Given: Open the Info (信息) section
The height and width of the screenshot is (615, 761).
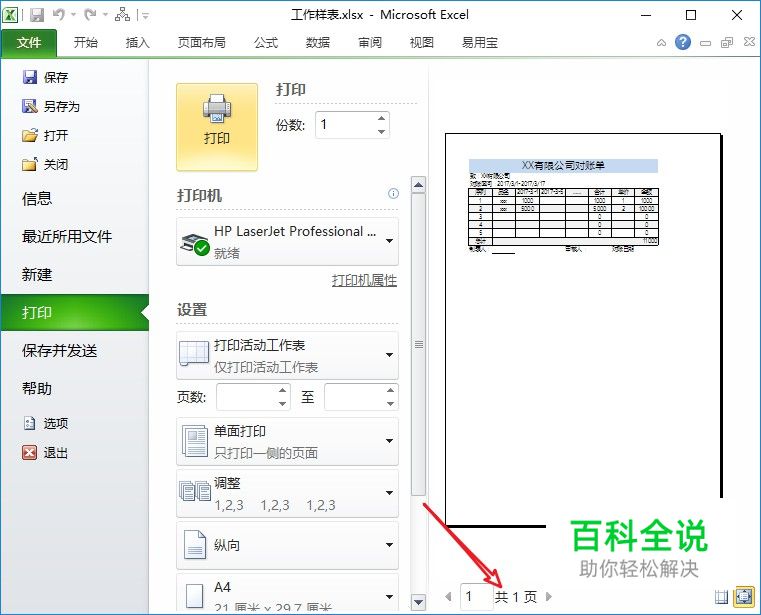Looking at the screenshot, I should click(x=37, y=198).
